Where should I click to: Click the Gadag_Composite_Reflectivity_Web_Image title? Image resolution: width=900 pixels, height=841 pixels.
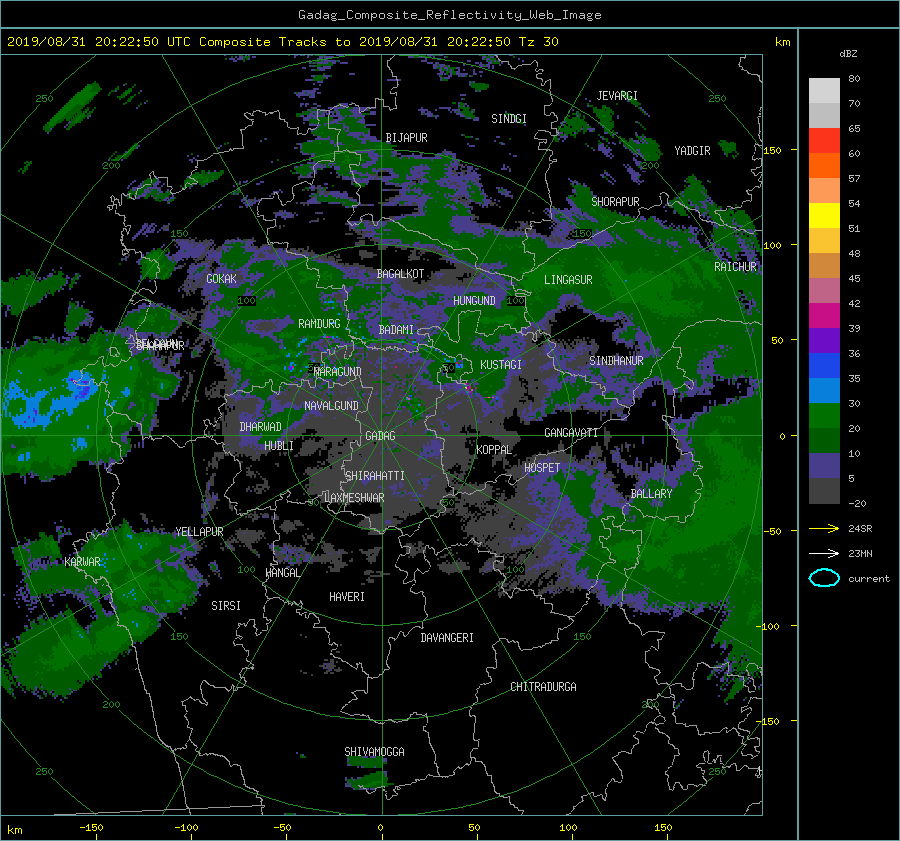[449, 15]
